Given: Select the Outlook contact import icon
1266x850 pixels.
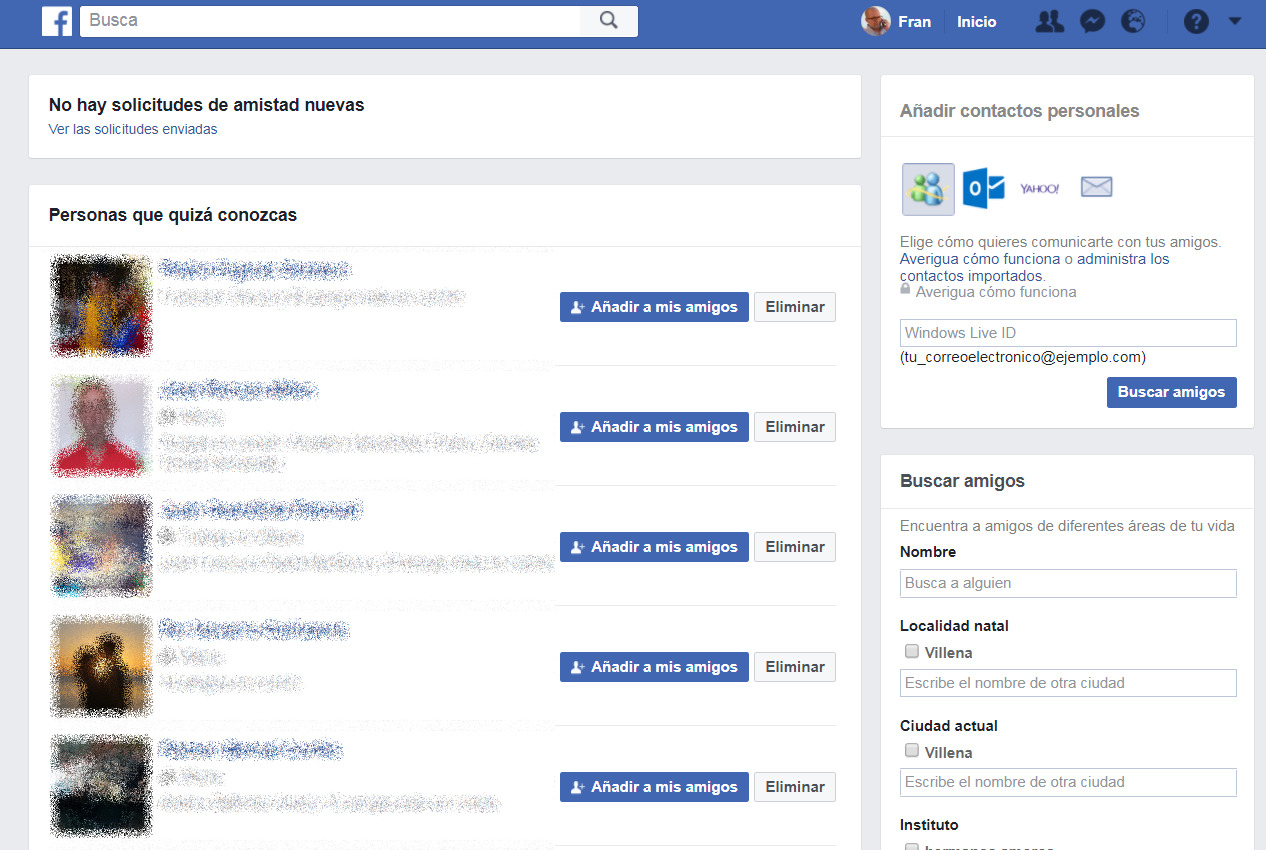Looking at the screenshot, I should (983, 188).
